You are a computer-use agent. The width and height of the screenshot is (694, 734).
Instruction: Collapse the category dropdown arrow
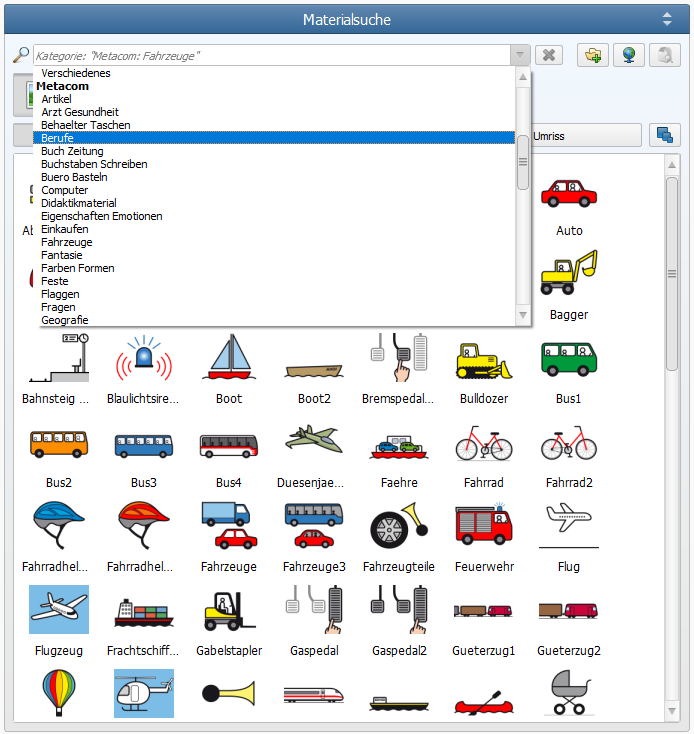coord(519,55)
